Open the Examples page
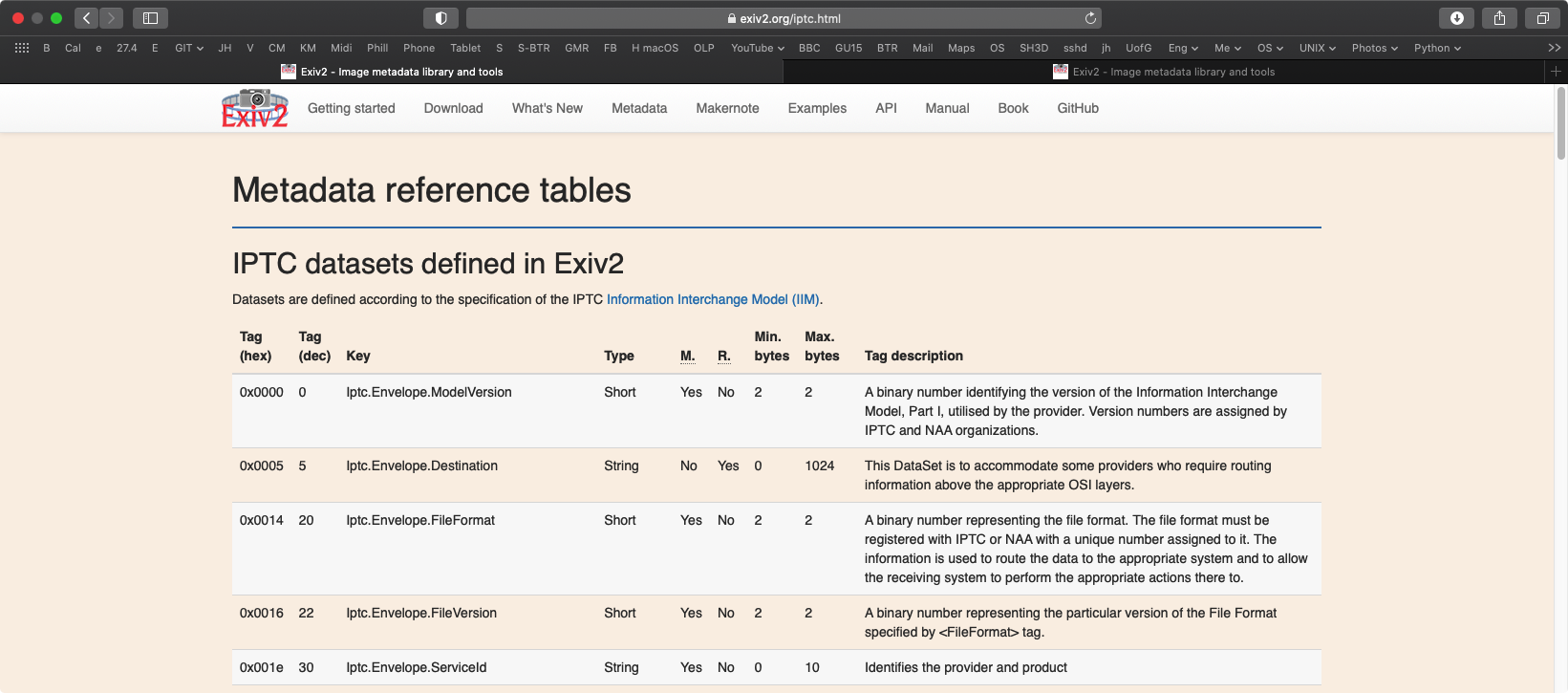Image resolution: width=1568 pixels, height=693 pixels. coord(817,108)
